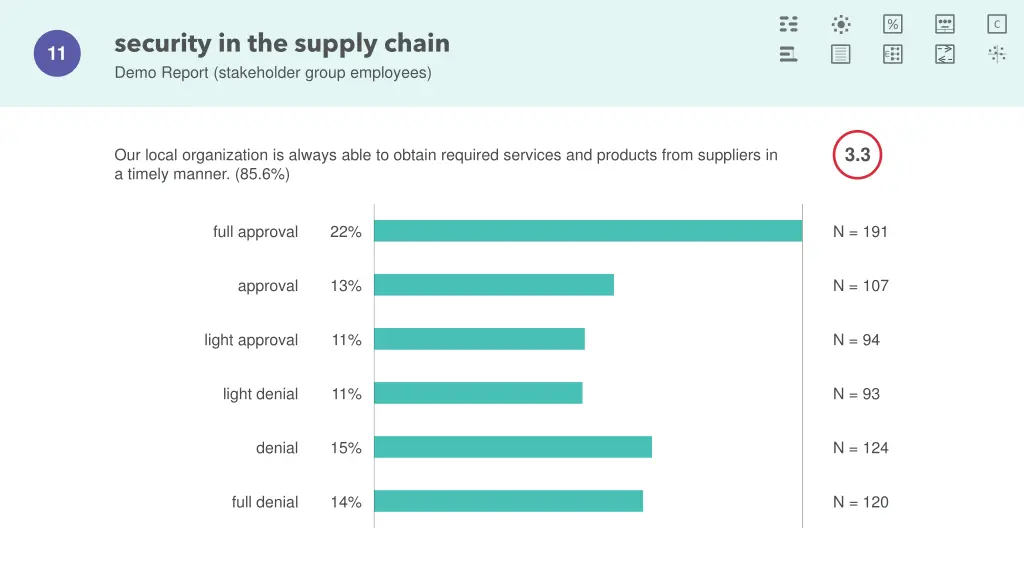Click the N = 191 count label
The width and height of the screenshot is (1024, 576).
[860, 232]
